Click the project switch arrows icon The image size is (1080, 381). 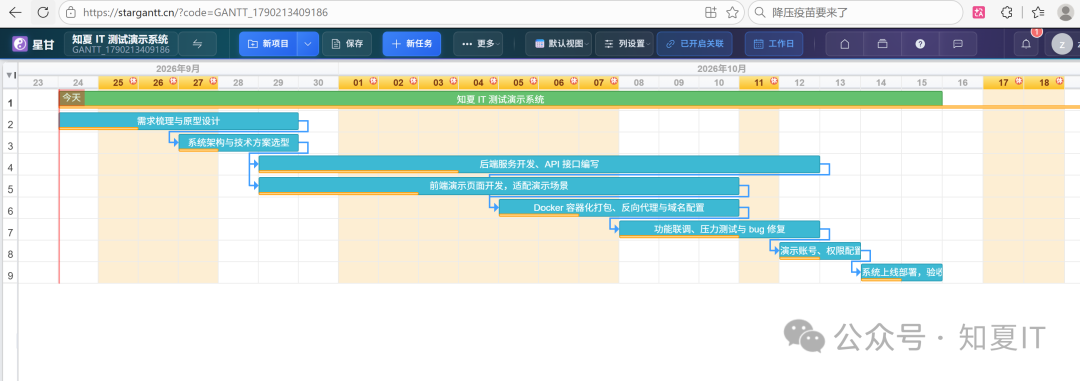pyautogui.click(x=197, y=44)
